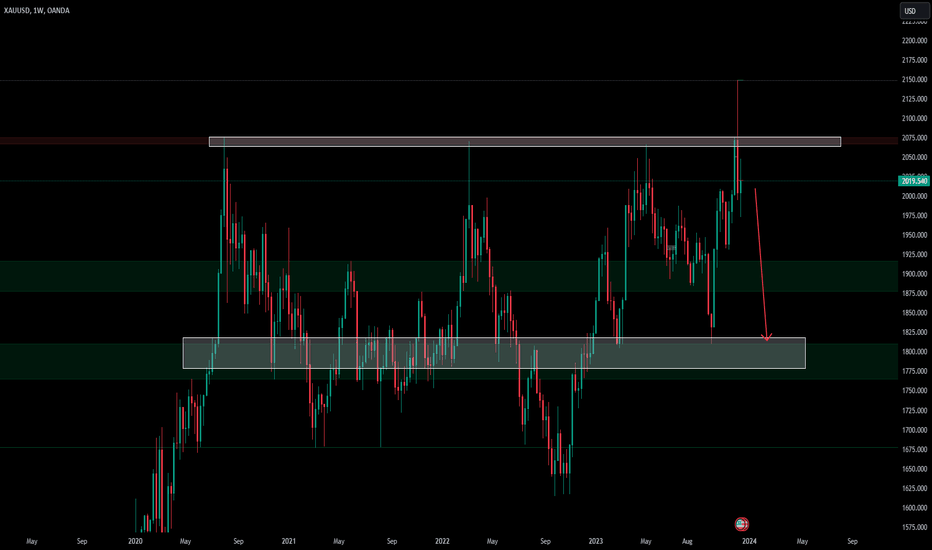Viewport: 932px width, 550px height.
Task: Click the 1775.000 price axis label
Action: pyautogui.click(x=914, y=372)
